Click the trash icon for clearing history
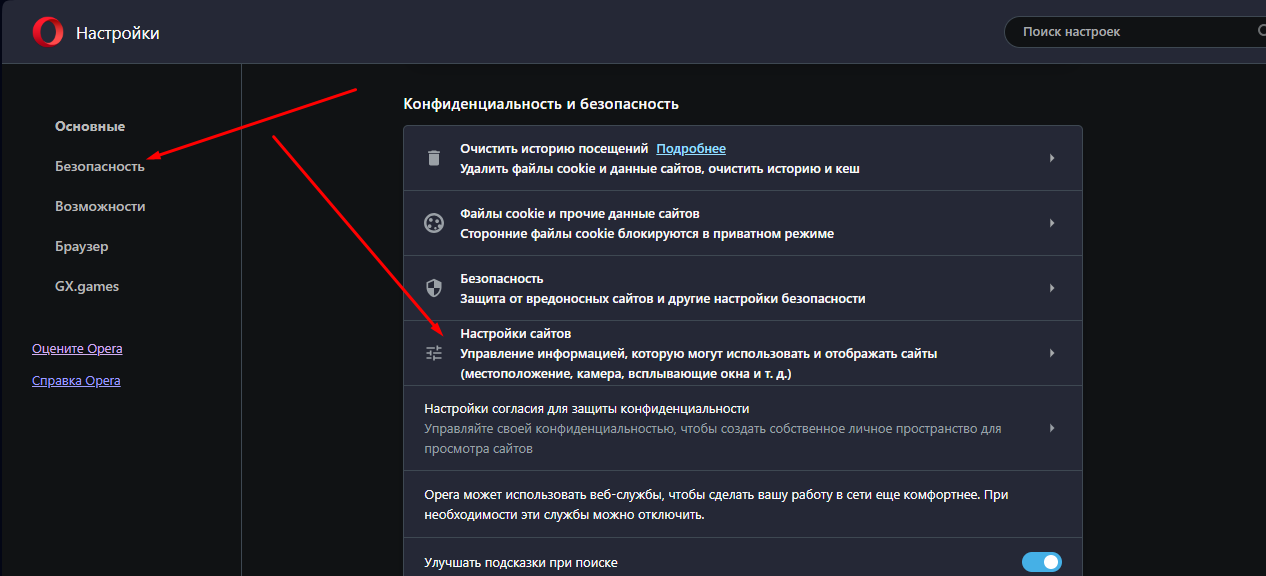Viewport: 1266px width, 576px height. coord(433,158)
